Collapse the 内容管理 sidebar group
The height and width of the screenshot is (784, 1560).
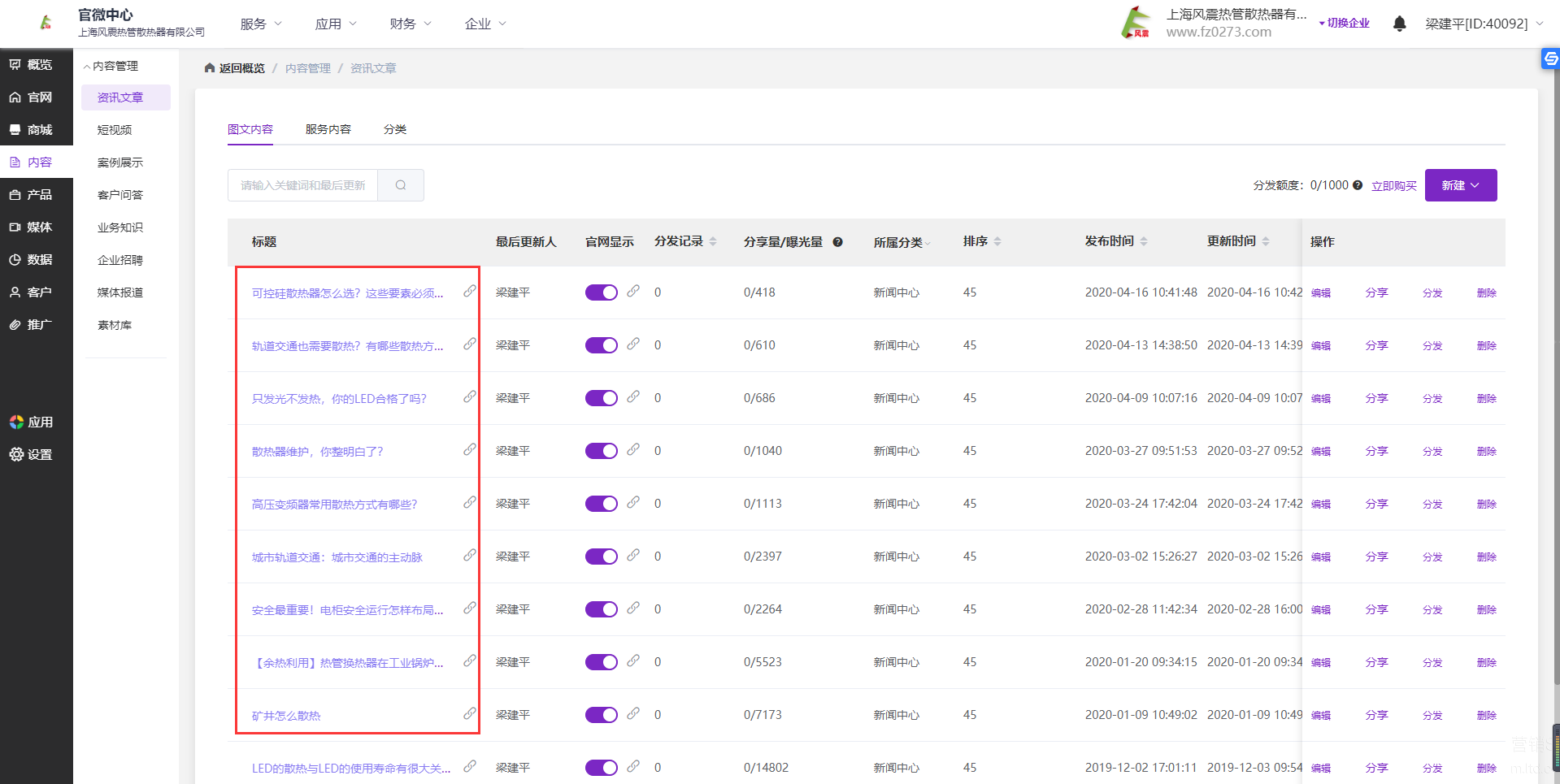pos(111,66)
